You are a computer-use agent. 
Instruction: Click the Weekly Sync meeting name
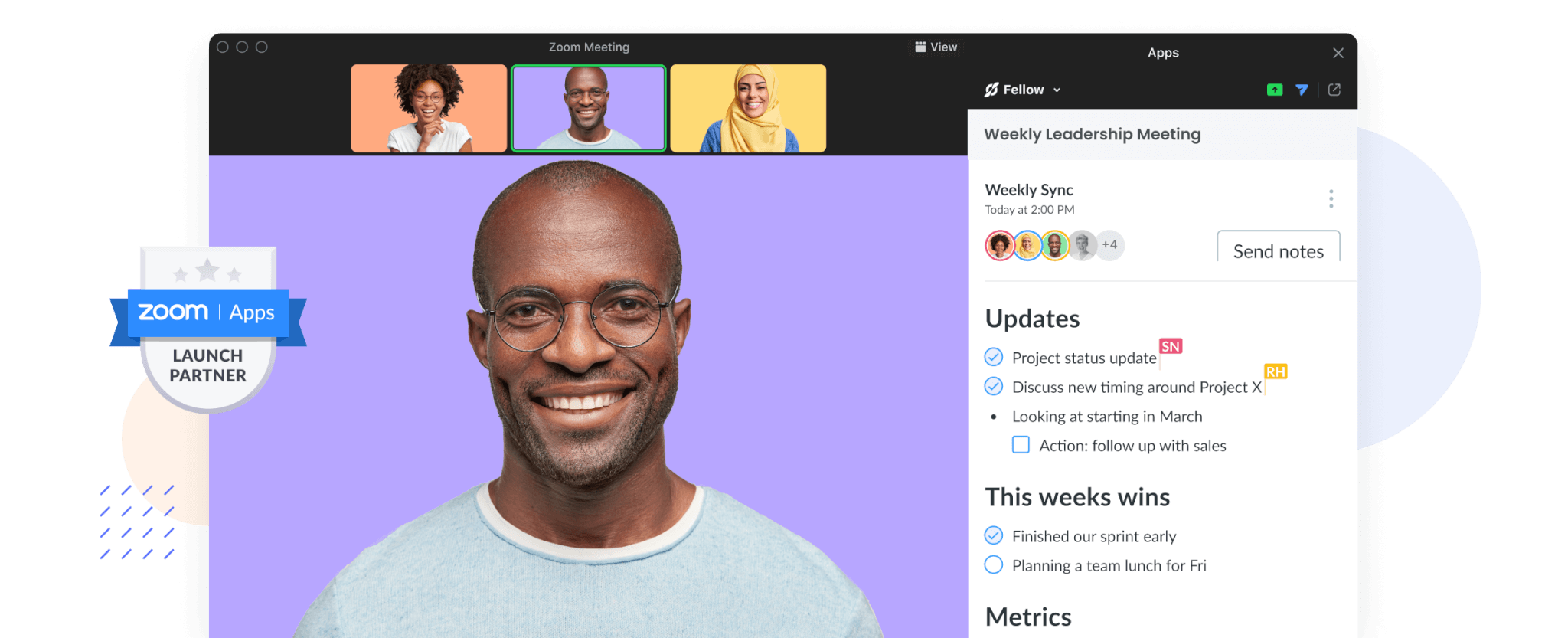[1028, 189]
